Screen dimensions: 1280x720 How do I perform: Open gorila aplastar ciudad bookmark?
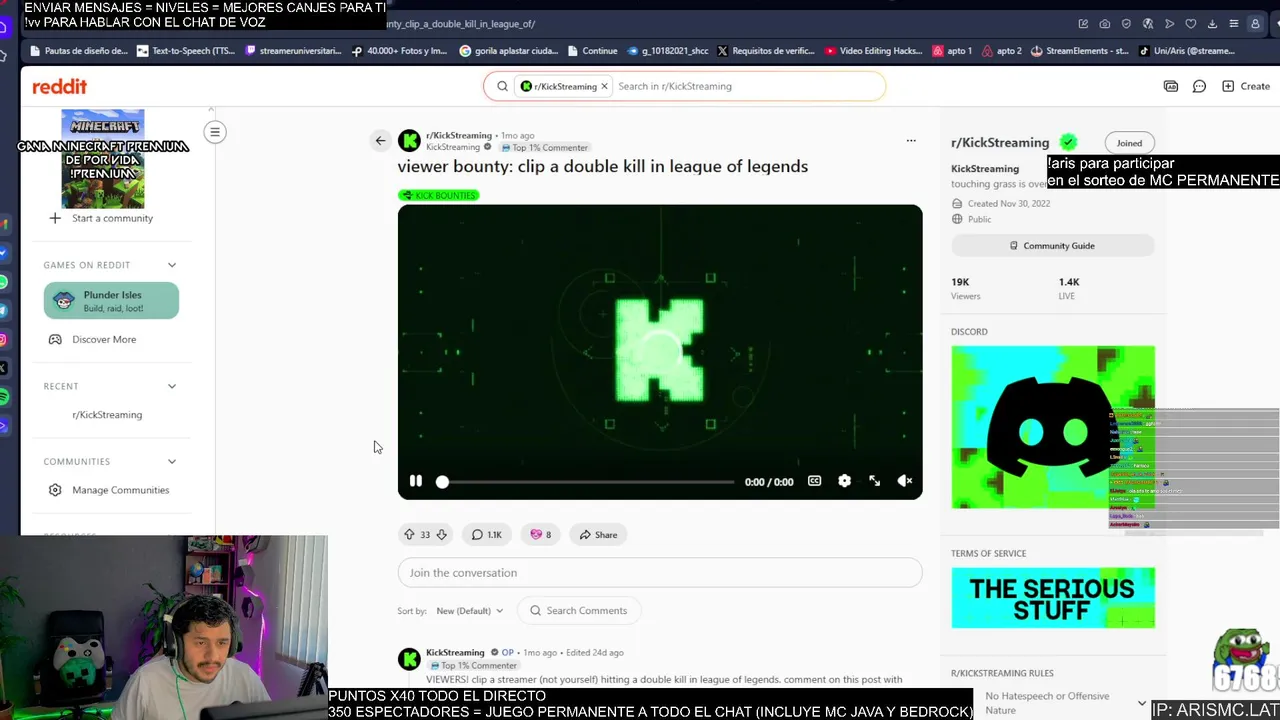508,51
